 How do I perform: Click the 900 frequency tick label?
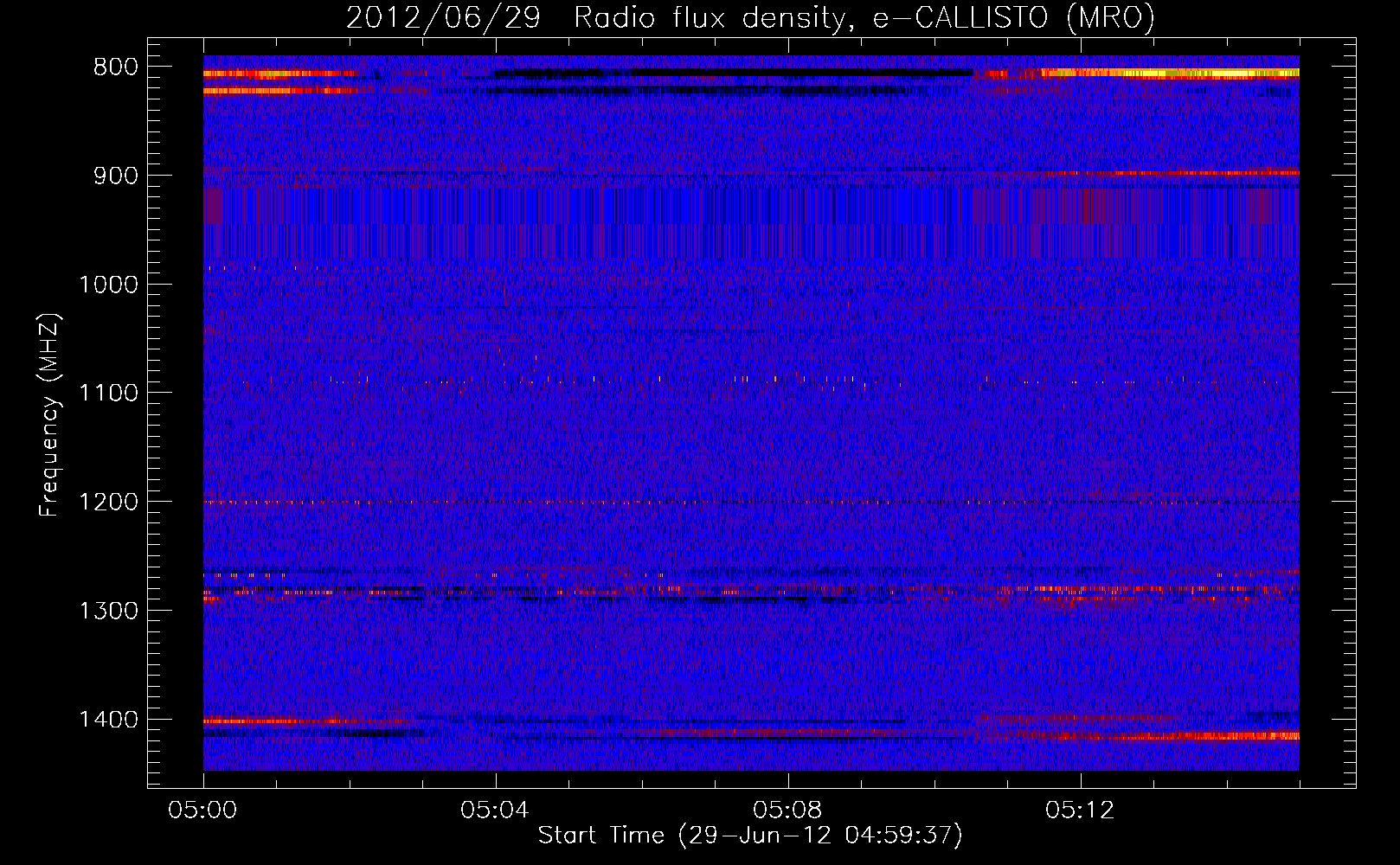pyautogui.click(x=116, y=176)
